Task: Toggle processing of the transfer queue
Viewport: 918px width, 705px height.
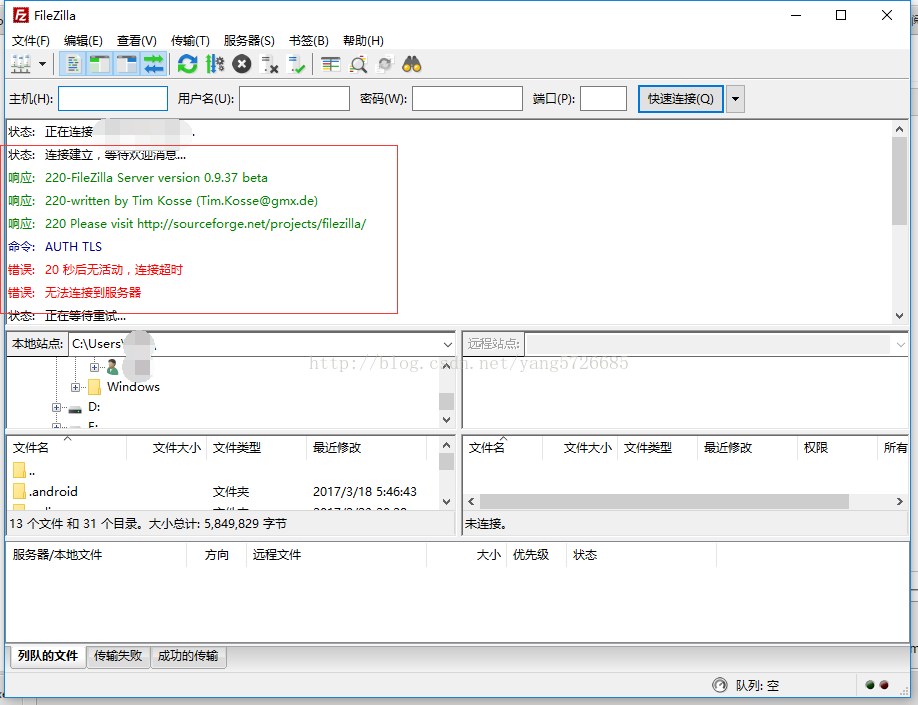Action: tap(214, 64)
